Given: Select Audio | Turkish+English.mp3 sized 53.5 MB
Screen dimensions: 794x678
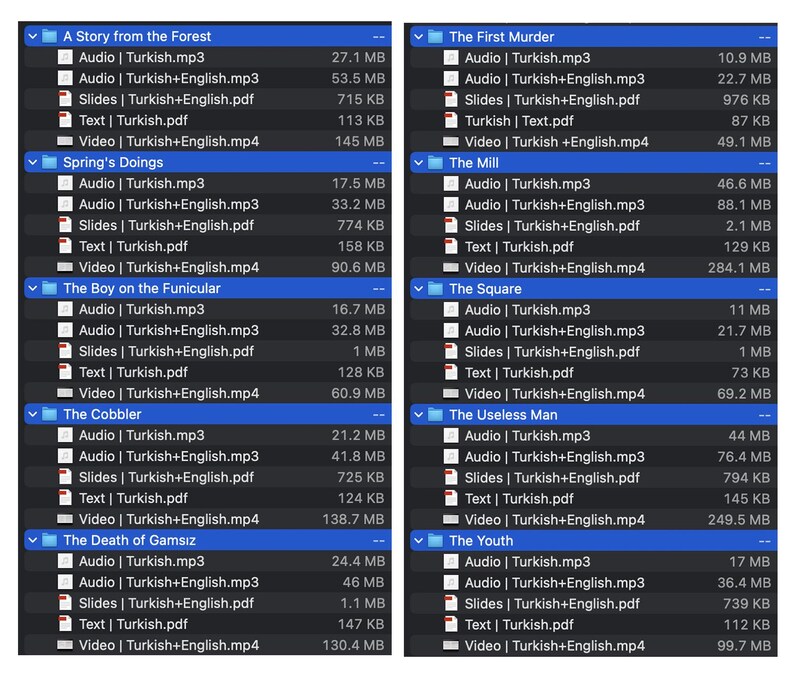Looking at the screenshot, I should [169, 78].
